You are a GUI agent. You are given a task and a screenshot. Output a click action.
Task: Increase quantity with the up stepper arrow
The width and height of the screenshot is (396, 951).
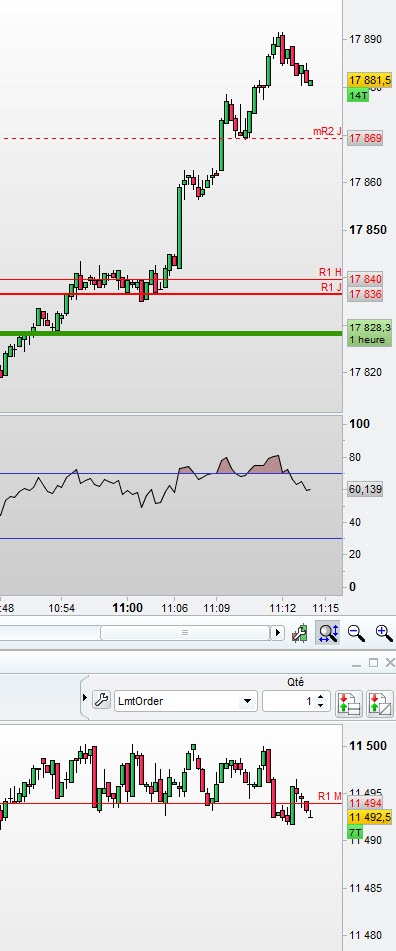pyautogui.click(x=321, y=697)
